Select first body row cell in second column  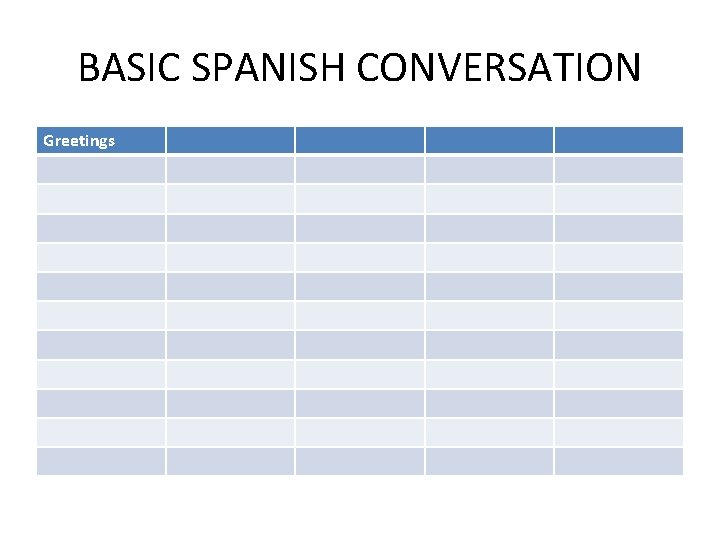[x=230, y=169]
